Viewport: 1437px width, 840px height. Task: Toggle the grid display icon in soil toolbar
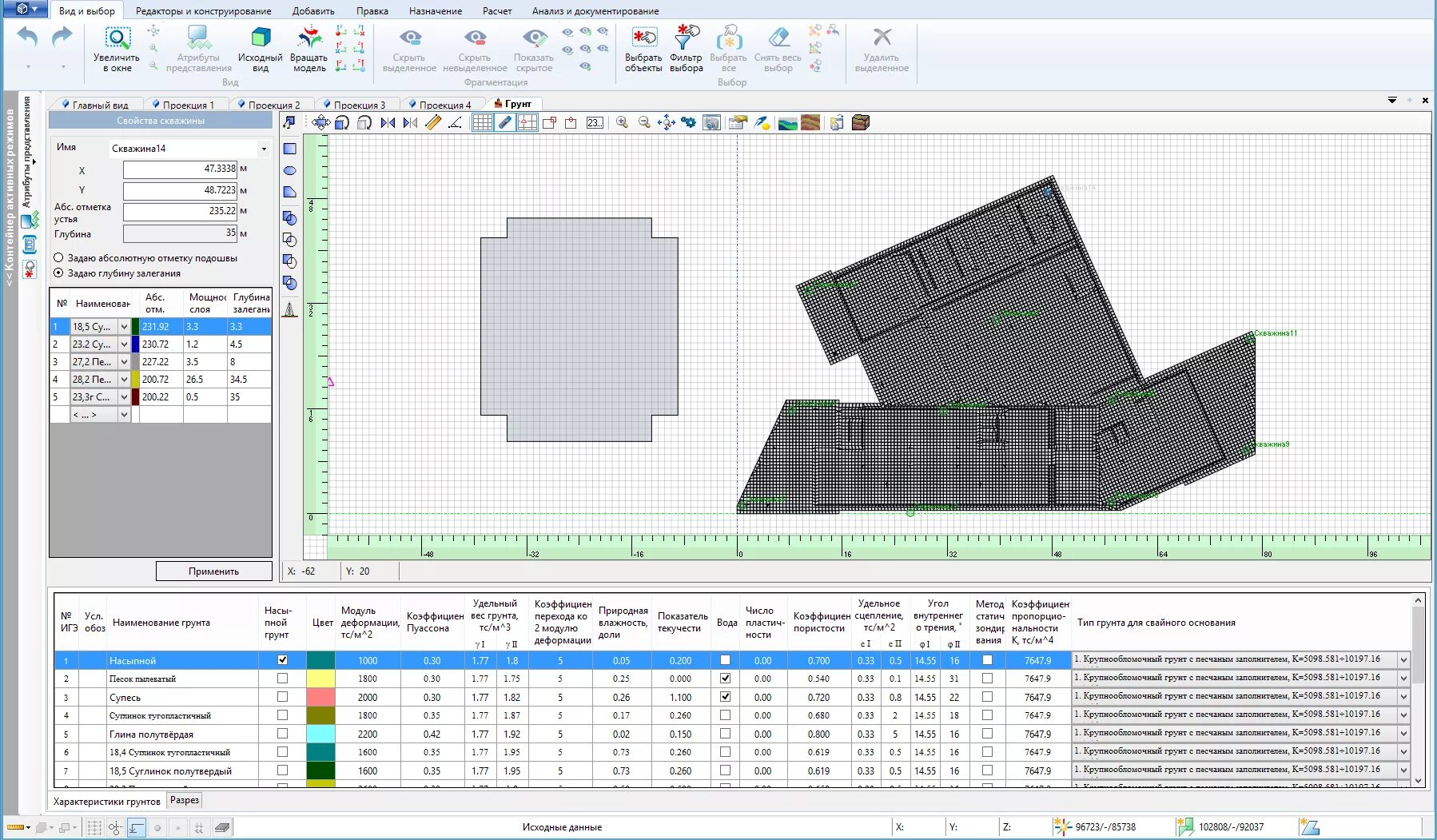tap(482, 122)
